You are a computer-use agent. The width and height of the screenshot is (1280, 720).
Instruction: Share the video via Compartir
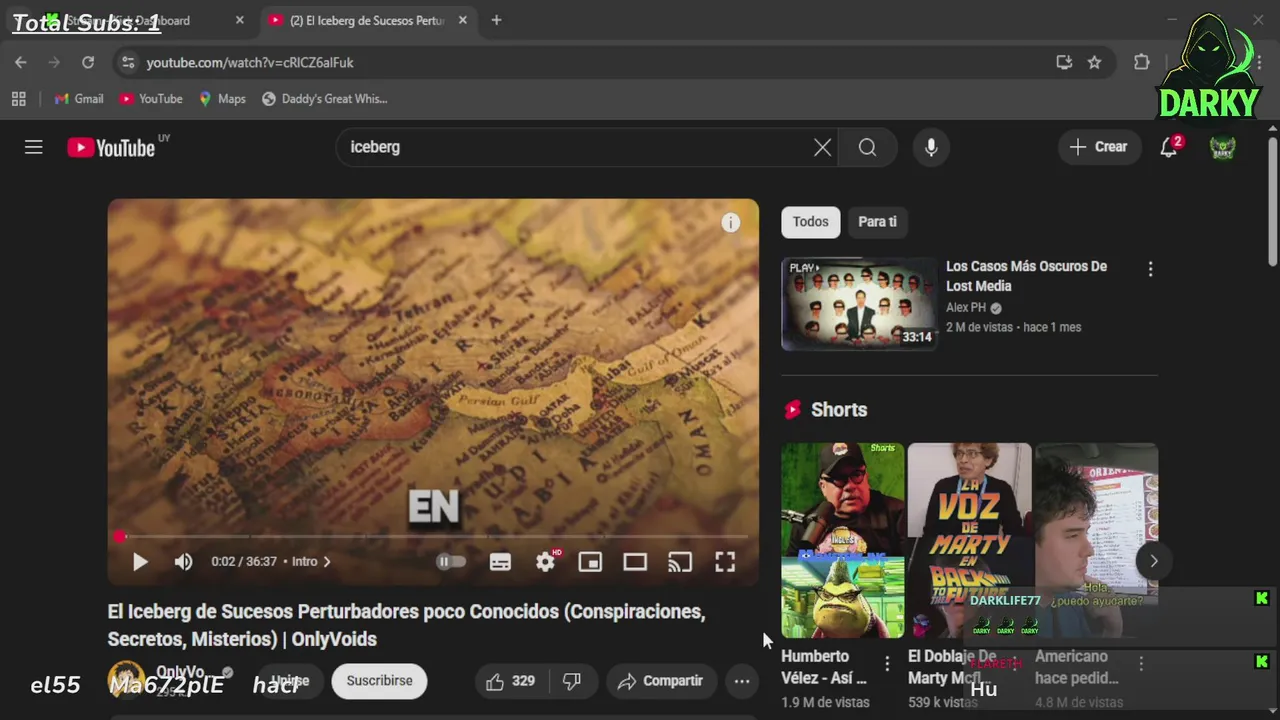click(x=661, y=681)
